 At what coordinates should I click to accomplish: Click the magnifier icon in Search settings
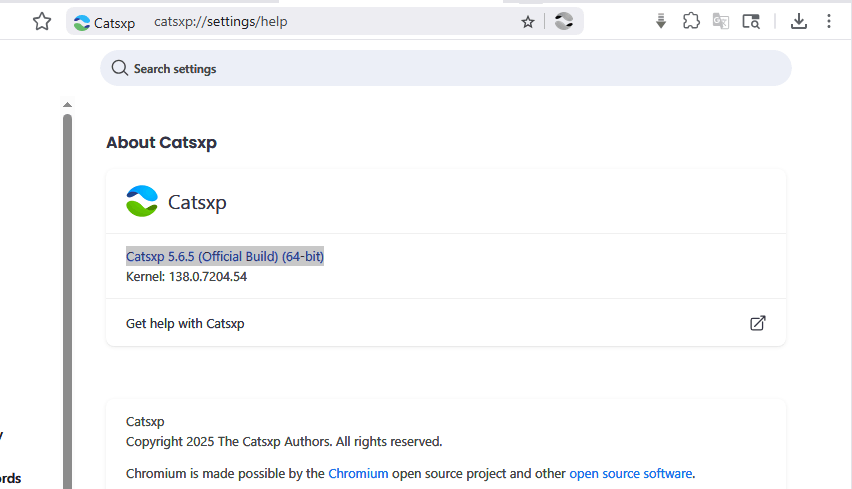pos(120,68)
